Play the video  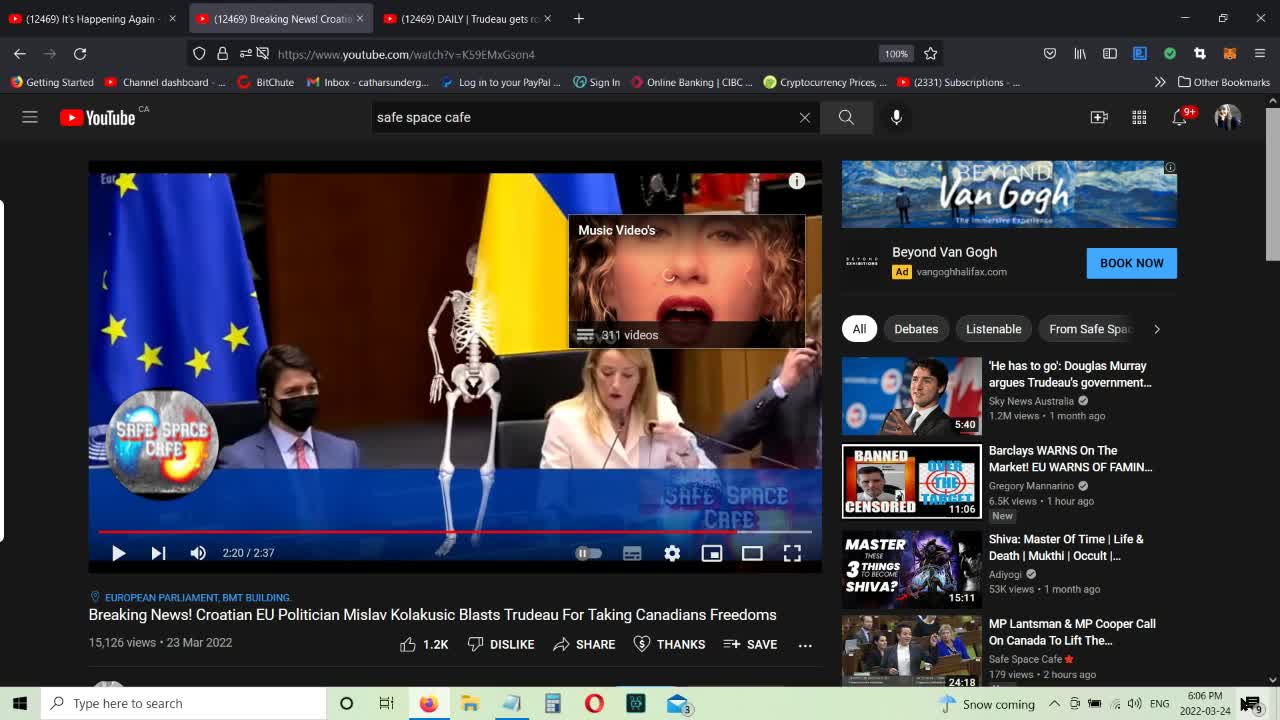pos(118,553)
